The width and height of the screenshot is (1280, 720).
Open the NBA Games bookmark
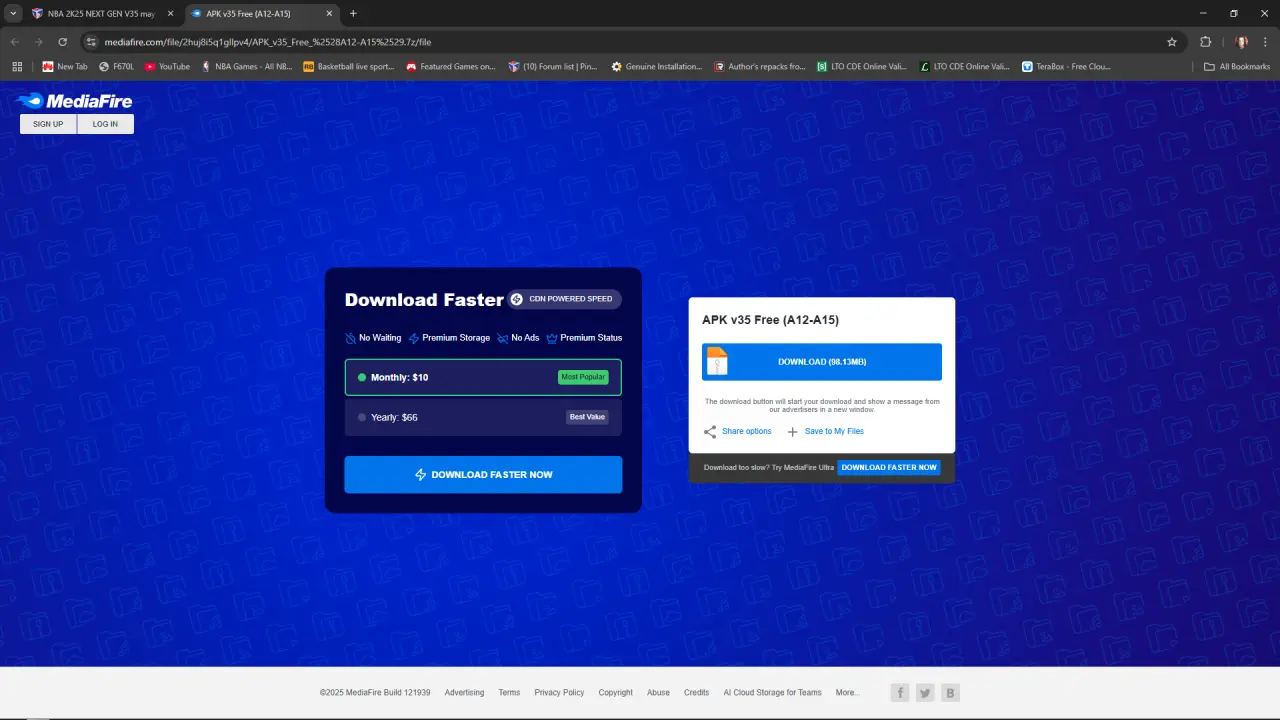point(247,67)
